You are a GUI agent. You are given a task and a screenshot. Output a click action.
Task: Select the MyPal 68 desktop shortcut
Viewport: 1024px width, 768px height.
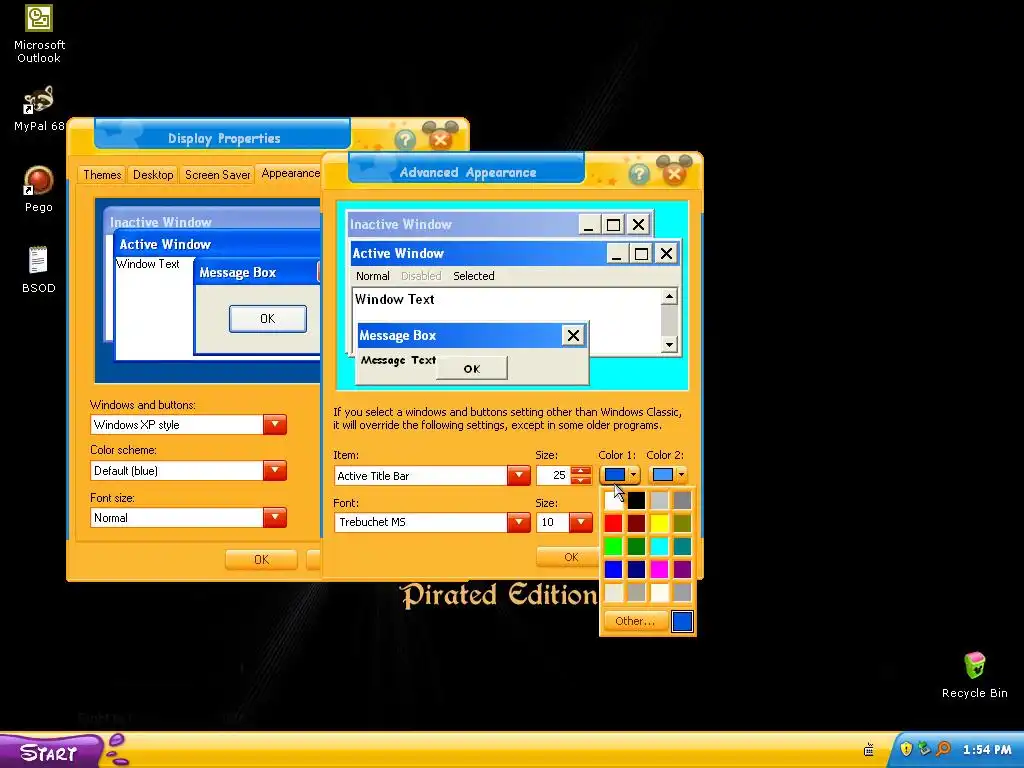pyautogui.click(x=39, y=108)
